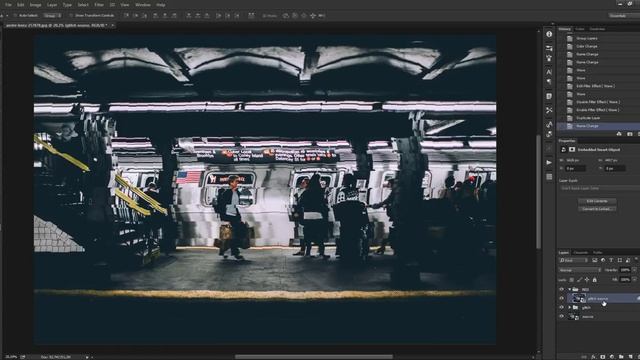The image size is (640, 360).
Task: Open the Normal blend mode dropdown
Action: (x=580, y=270)
